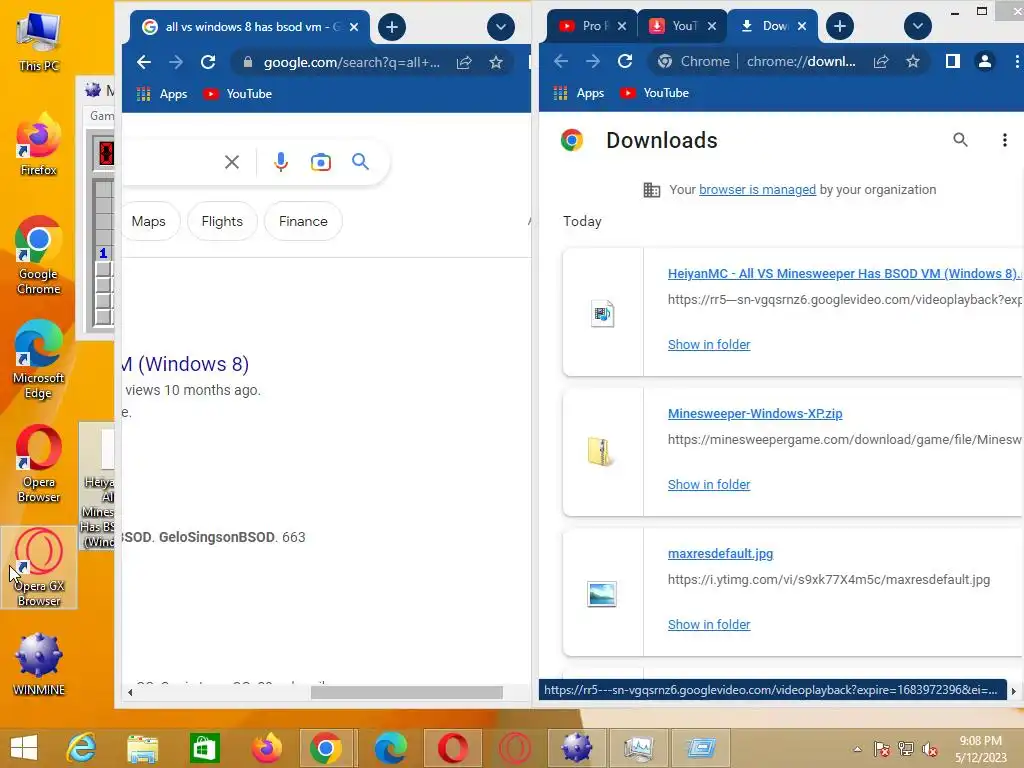Viewport: 1024px width, 768px height.
Task: Click Microsoft Edge taskbar icon
Action: (390, 748)
